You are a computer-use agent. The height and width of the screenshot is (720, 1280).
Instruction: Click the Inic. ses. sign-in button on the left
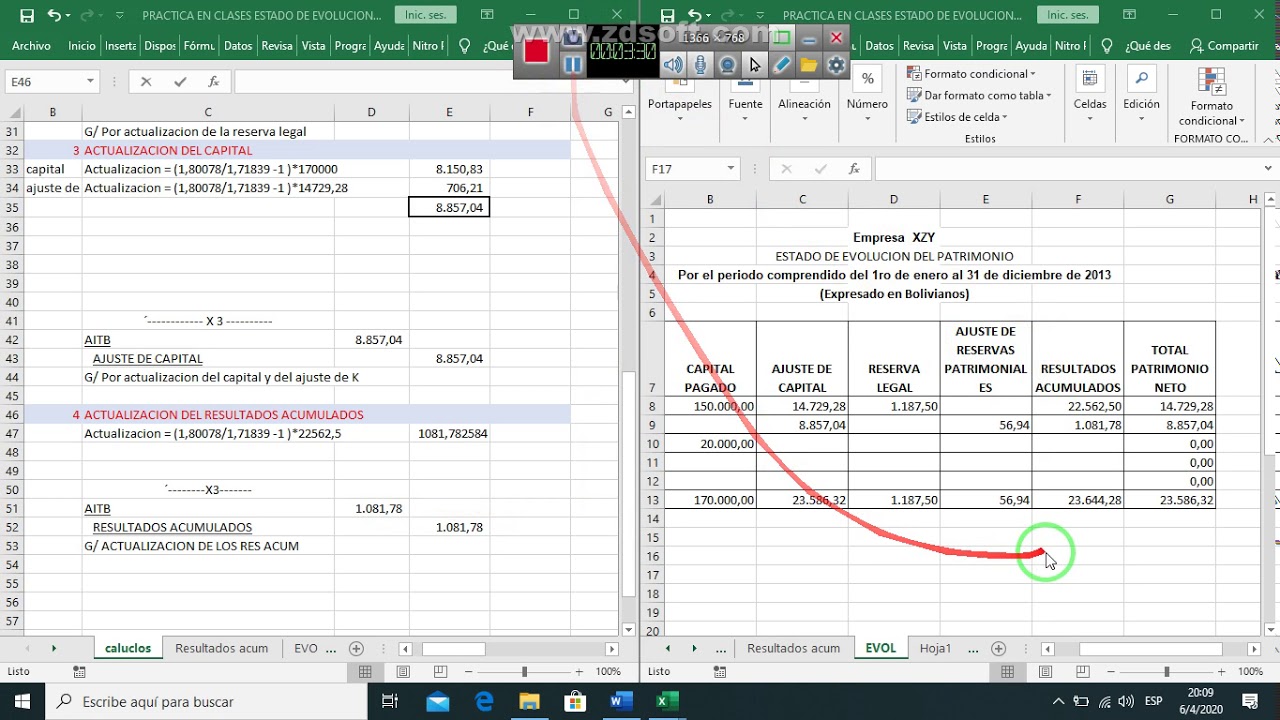tap(424, 15)
